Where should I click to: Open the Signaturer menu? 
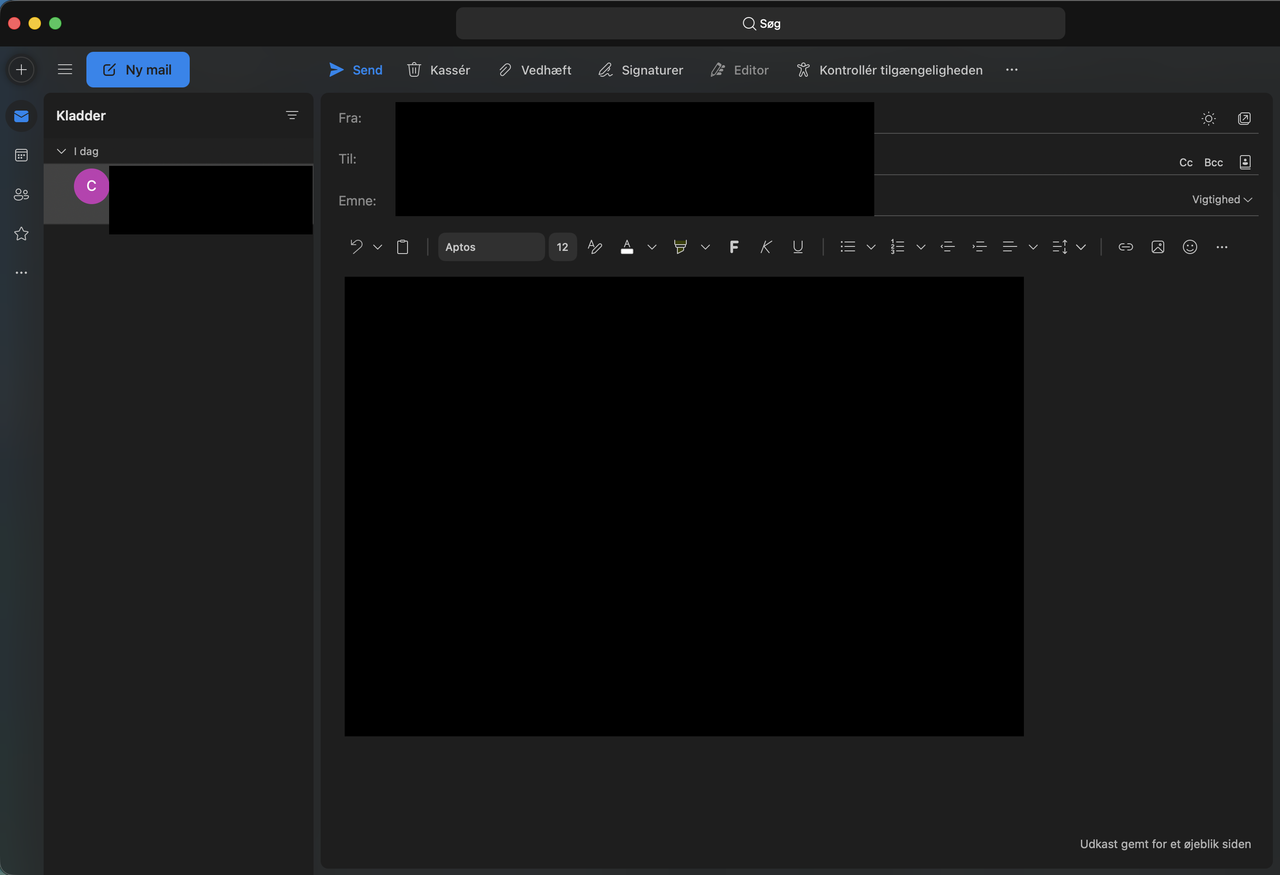tap(640, 70)
